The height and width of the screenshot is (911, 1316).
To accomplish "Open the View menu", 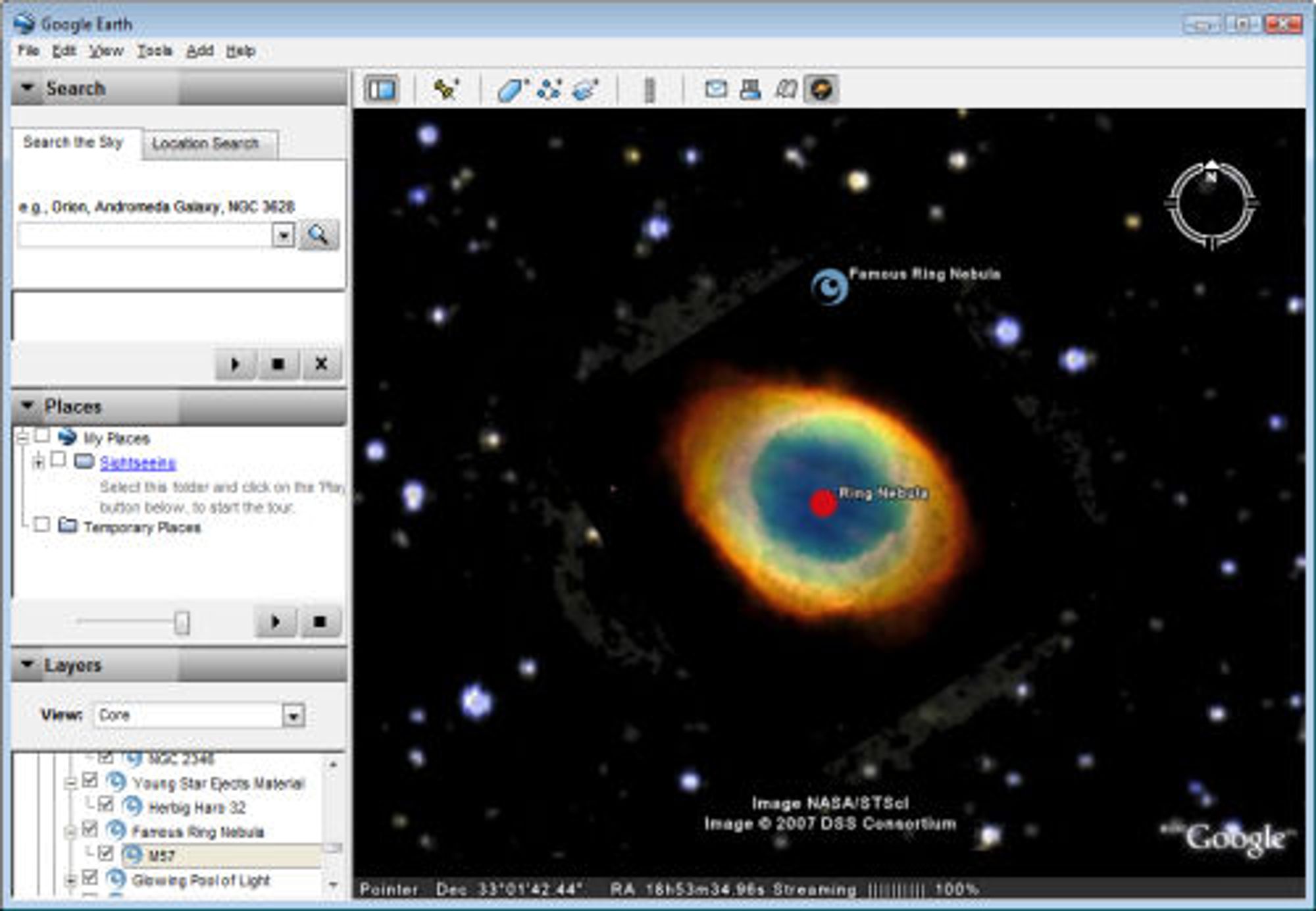I will 106,51.
